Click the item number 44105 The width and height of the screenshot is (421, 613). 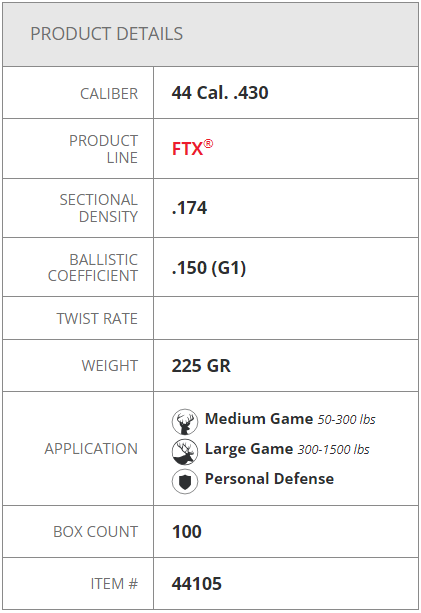click(x=197, y=584)
